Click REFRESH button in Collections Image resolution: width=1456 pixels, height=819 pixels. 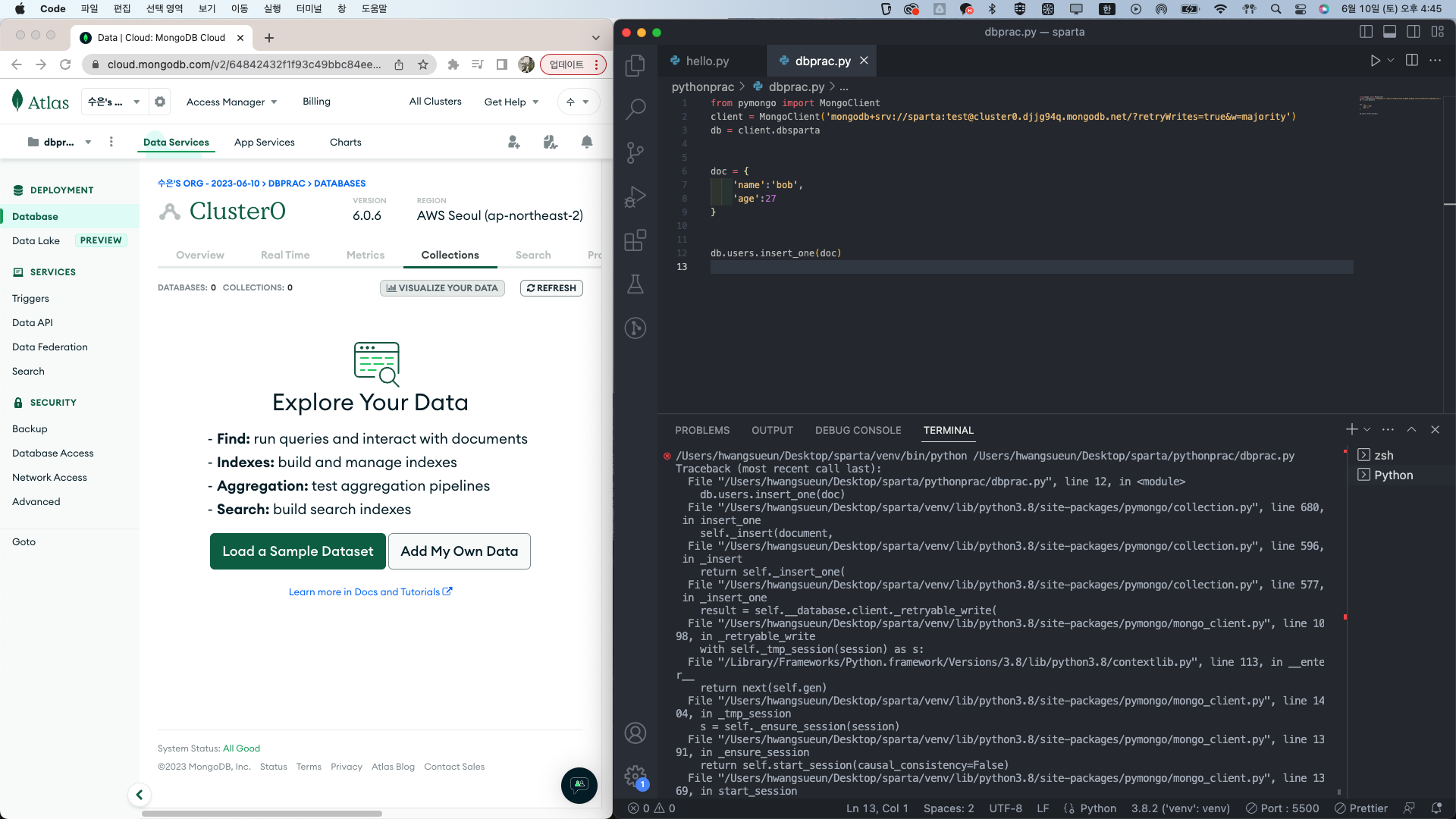click(x=551, y=288)
